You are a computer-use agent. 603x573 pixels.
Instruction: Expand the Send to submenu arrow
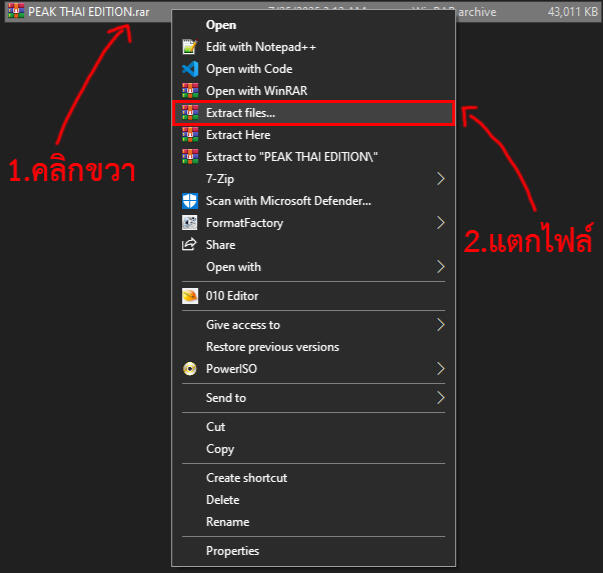pos(441,398)
